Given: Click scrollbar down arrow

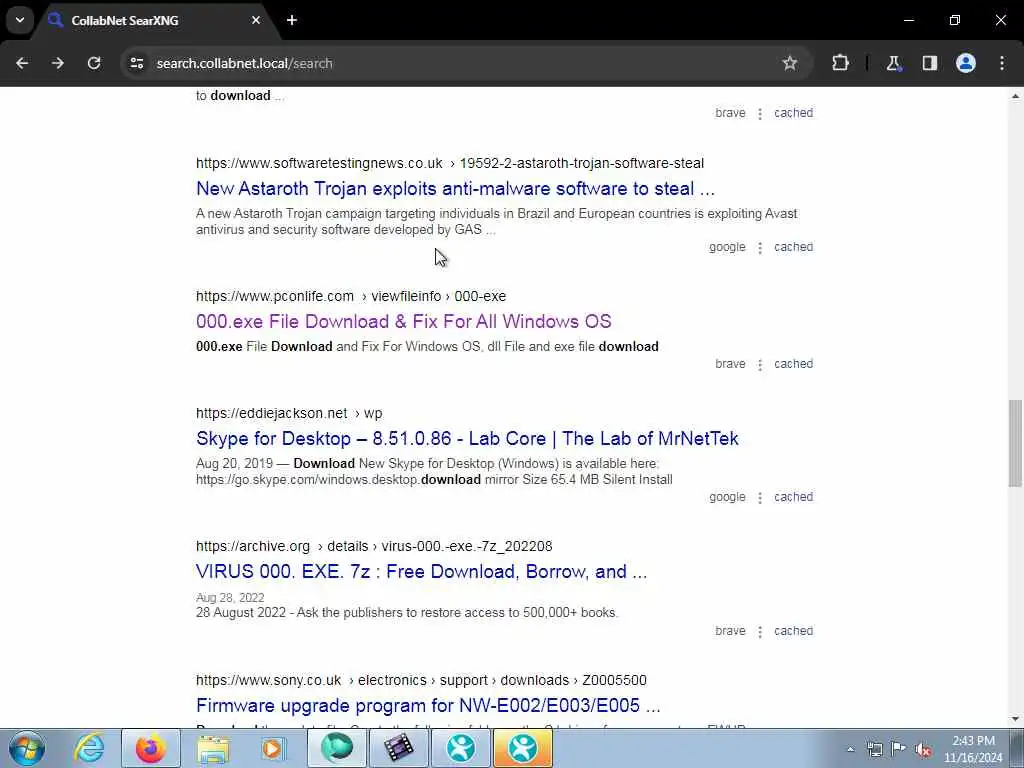Looking at the screenshot, I should pyautogui.click(x=1015, y=719).
